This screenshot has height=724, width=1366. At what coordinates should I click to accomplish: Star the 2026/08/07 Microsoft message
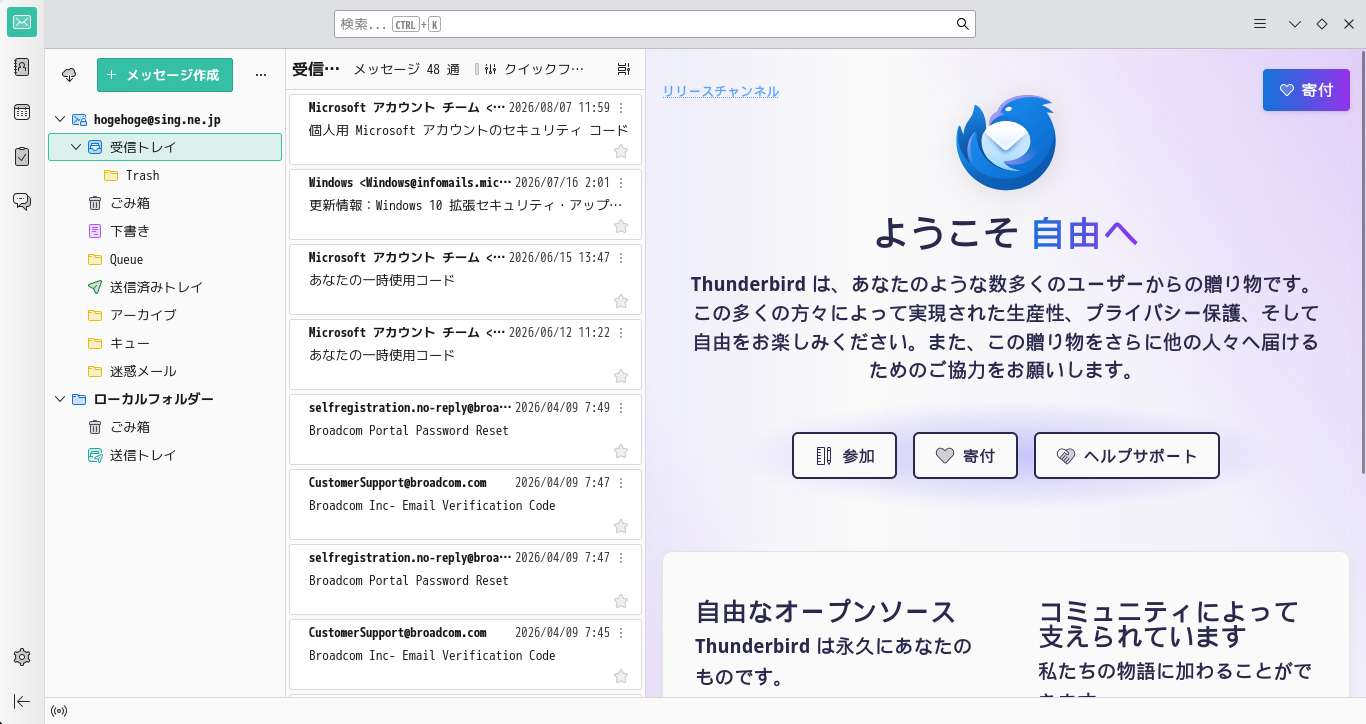coord(621,151)
